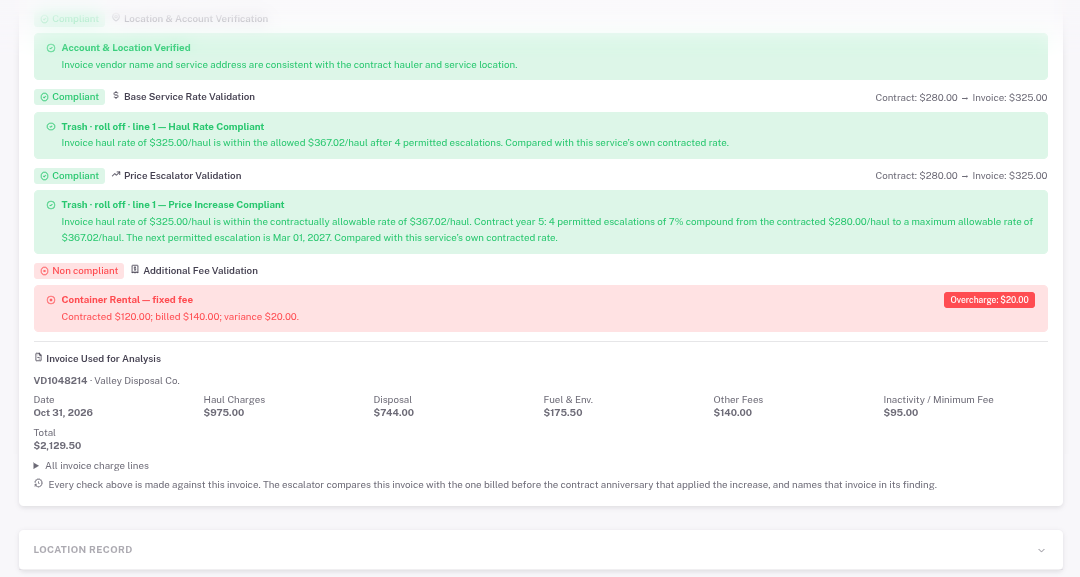The image size is (1080, 577).
Task: Click the LOCATION RECORD heading text
Action: (83, 549)
